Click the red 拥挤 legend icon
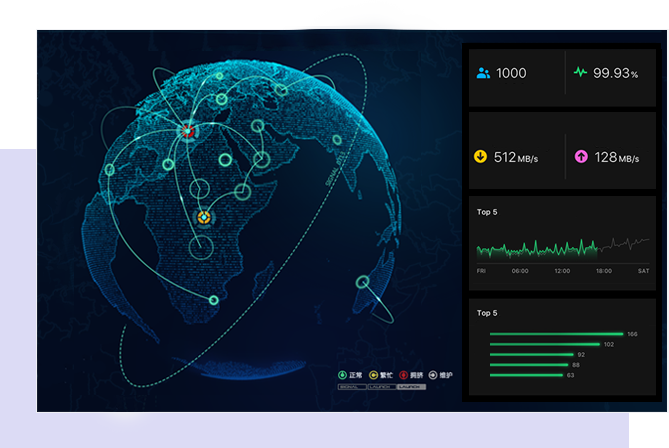 pyautogui.click(x=403, y=375)
